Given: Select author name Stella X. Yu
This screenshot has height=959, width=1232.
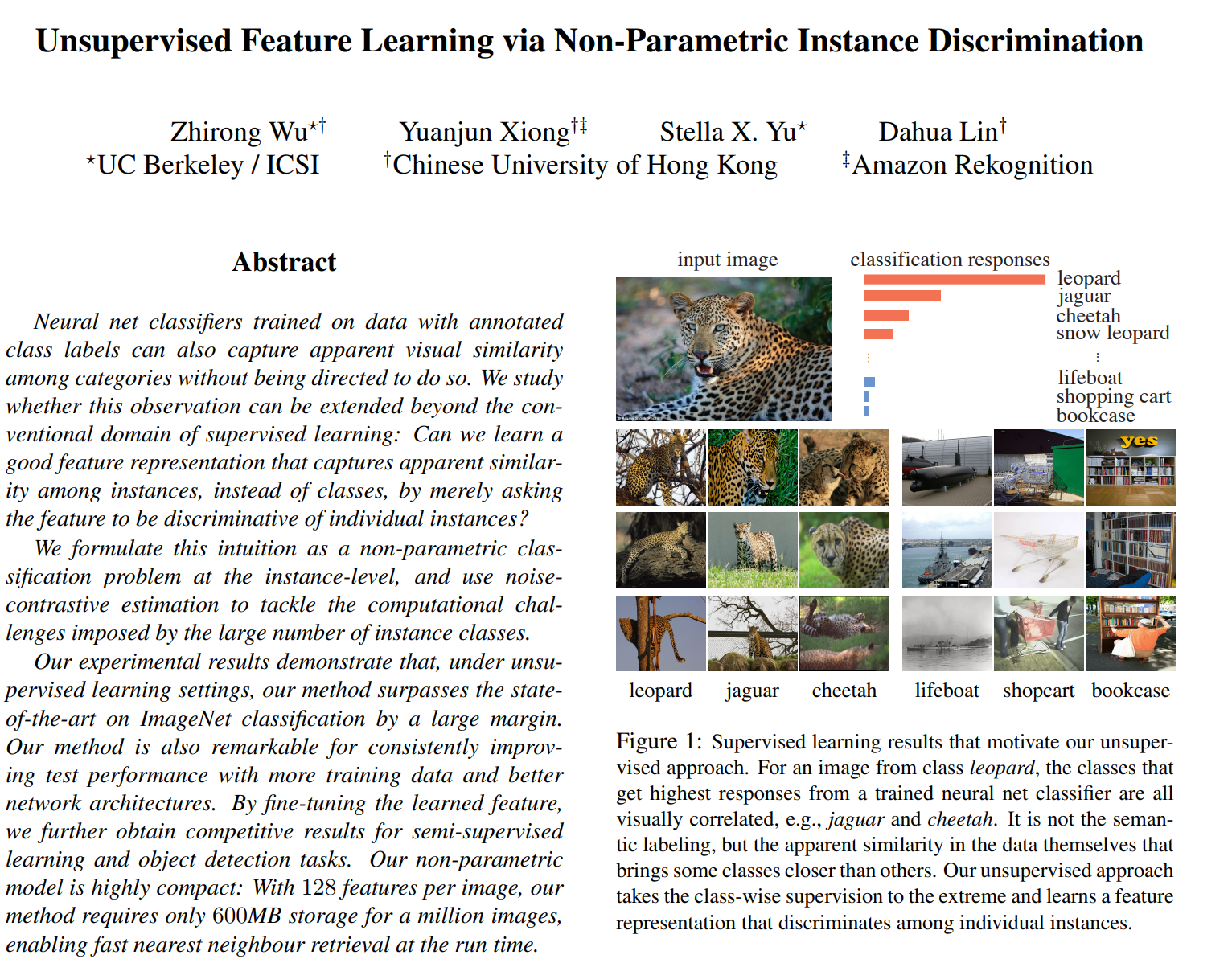Looking at the screenshot, I should pos(728,132).
